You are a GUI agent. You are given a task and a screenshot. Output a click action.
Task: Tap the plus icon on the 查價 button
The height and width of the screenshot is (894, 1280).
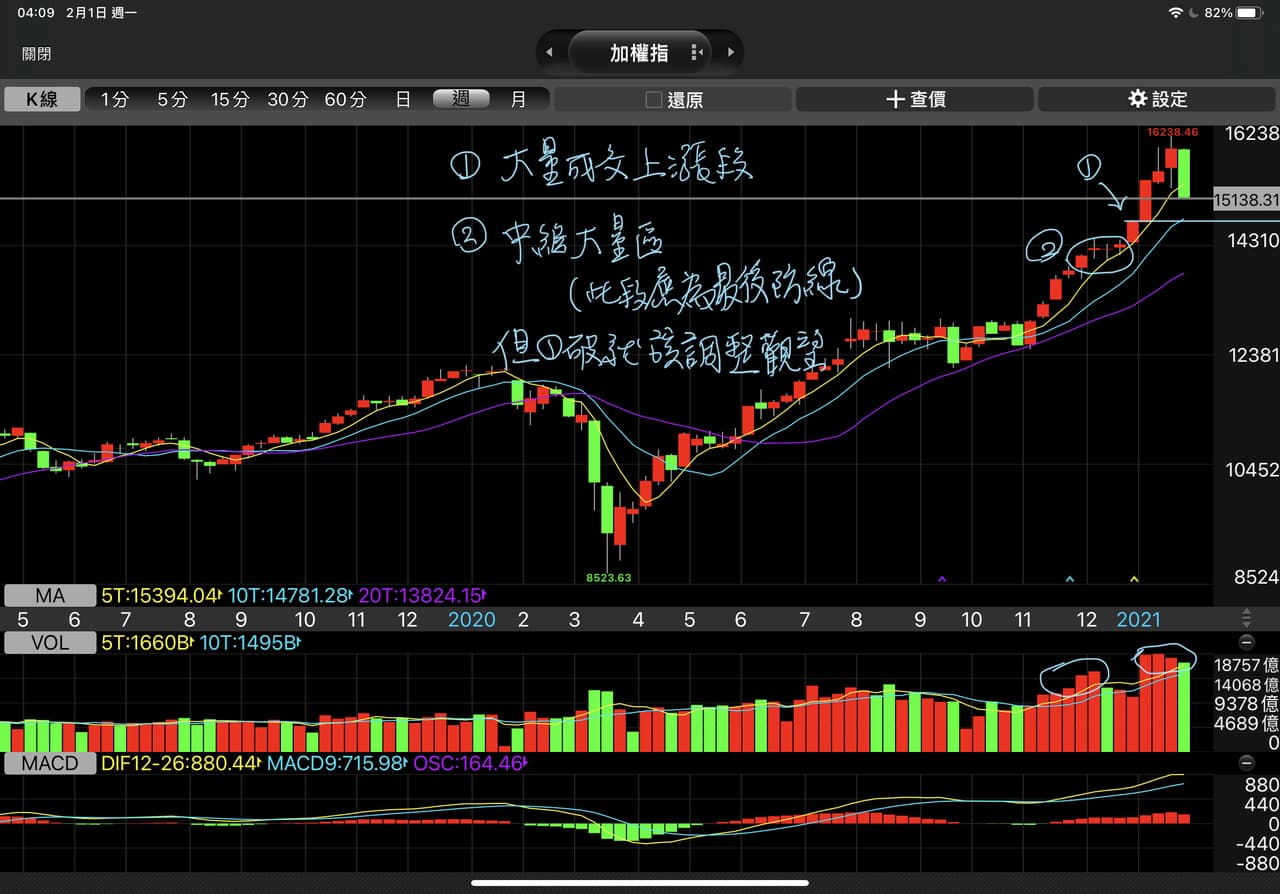tap(896, 99)
